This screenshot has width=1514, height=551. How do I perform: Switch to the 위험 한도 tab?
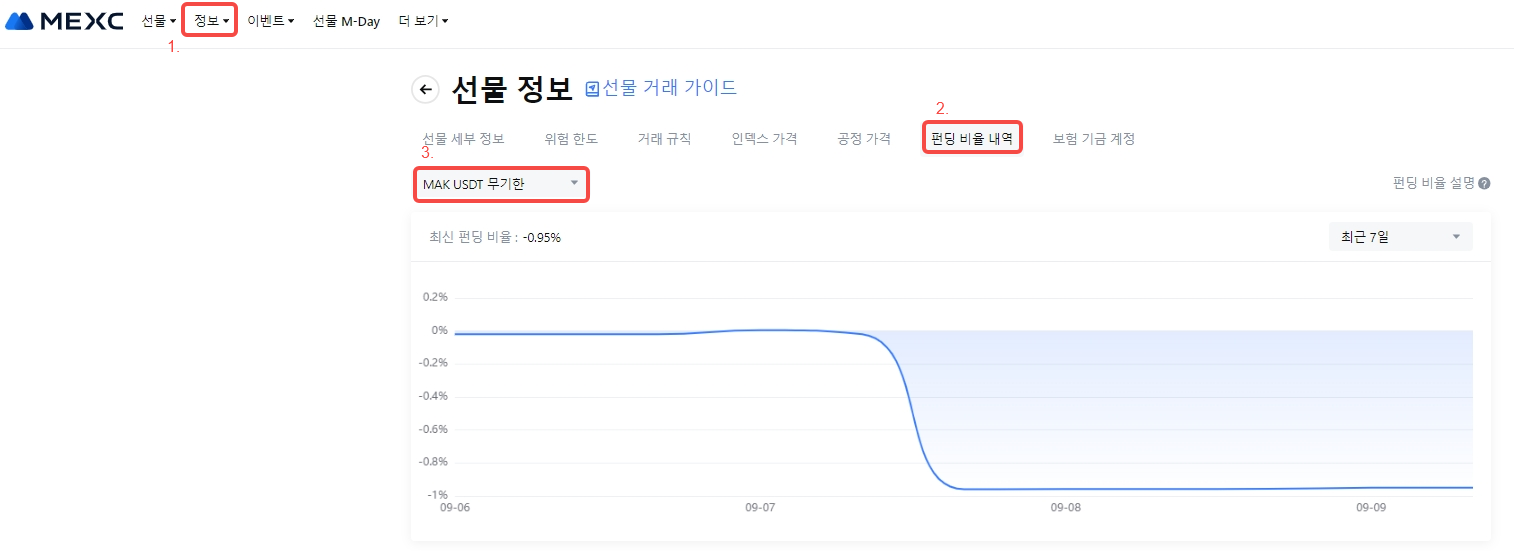pos(571,139)
